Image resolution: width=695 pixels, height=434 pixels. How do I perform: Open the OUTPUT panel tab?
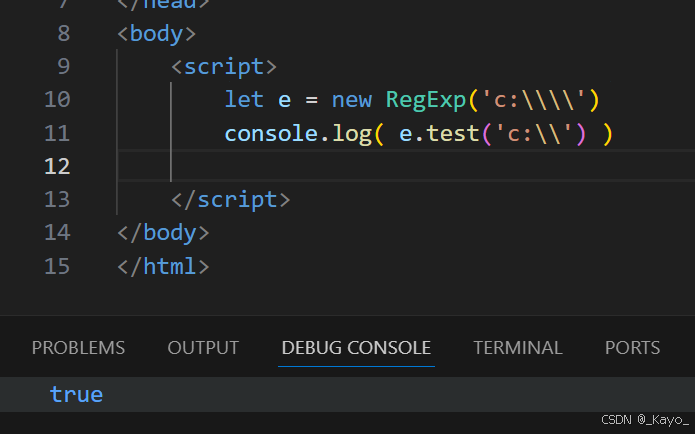tap(203, 348)
